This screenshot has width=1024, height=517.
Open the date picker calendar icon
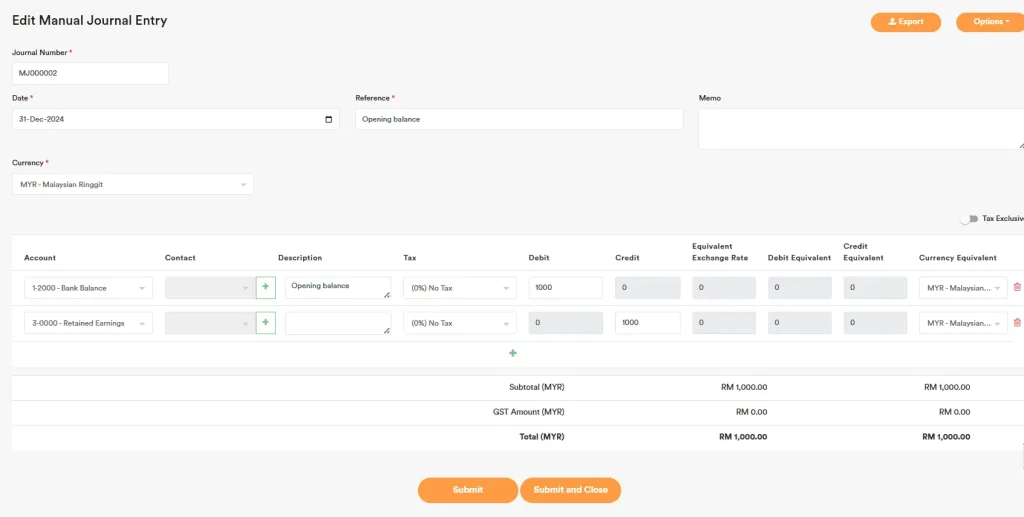coord(329,119)
